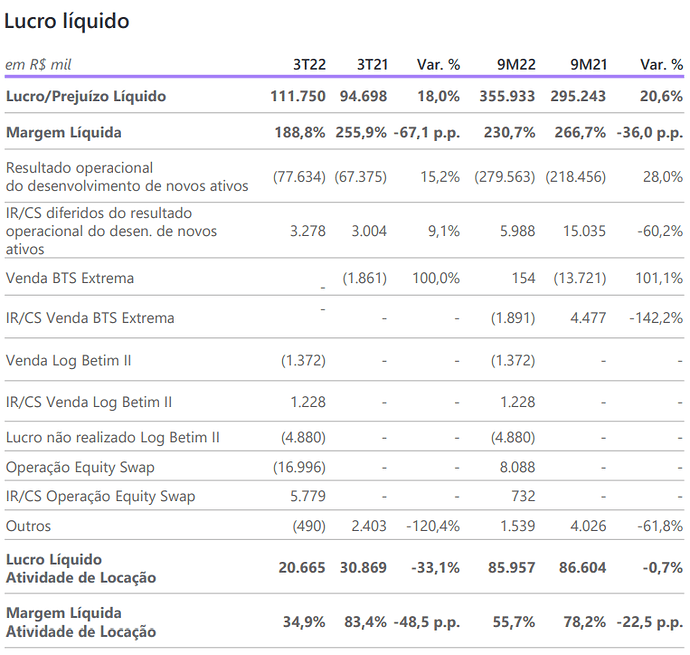Click the (77.634) operating result value
This screenshot has width=690, height=655.
pos(299,177)
